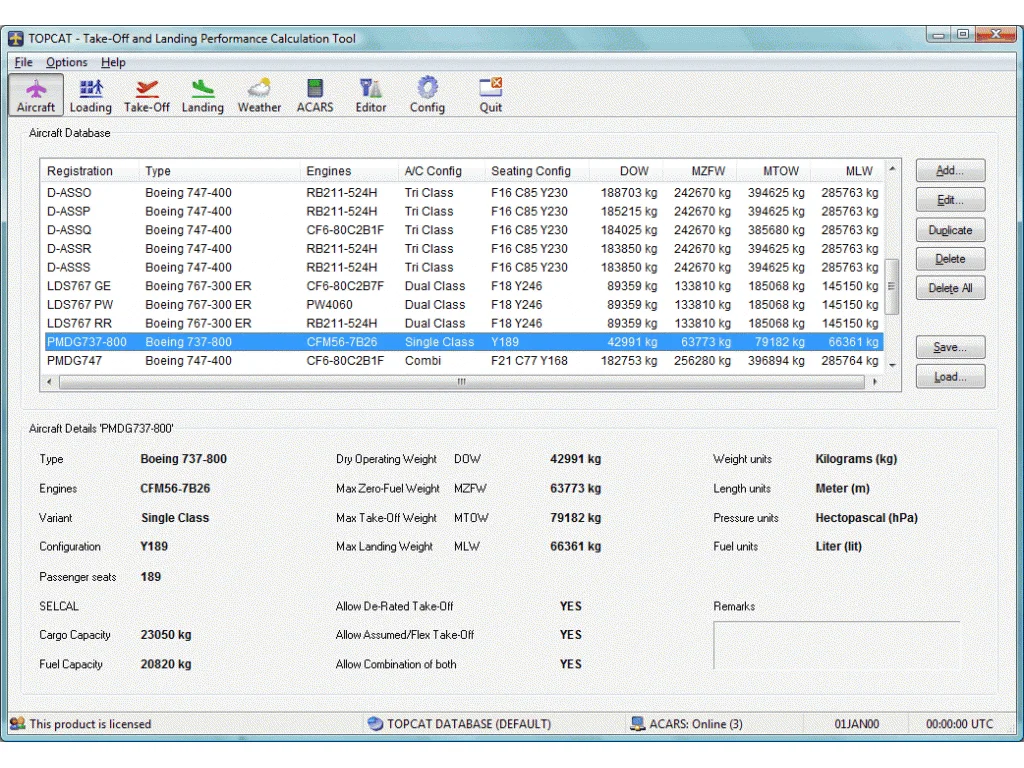Open the Weather toolbar section
Image resolution: width=1024 pixels, height=768 pixels.
[259, 95]
